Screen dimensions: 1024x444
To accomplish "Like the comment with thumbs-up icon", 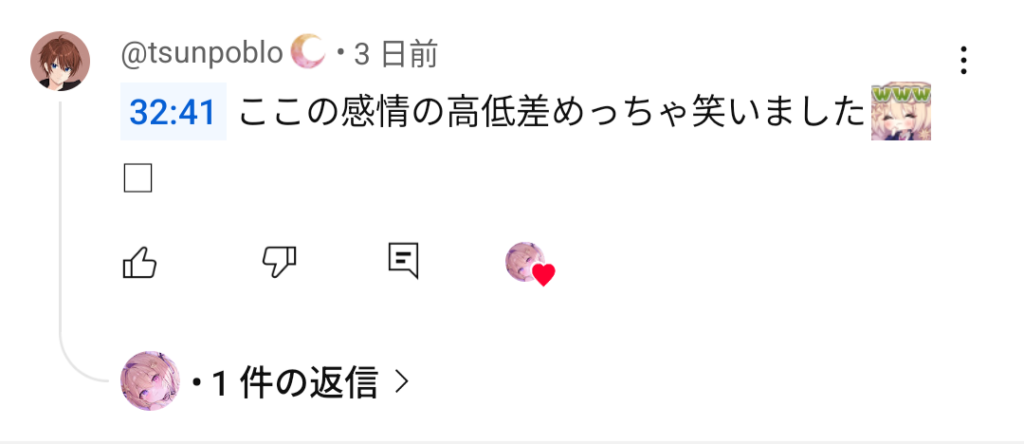I will pos(140,263).
